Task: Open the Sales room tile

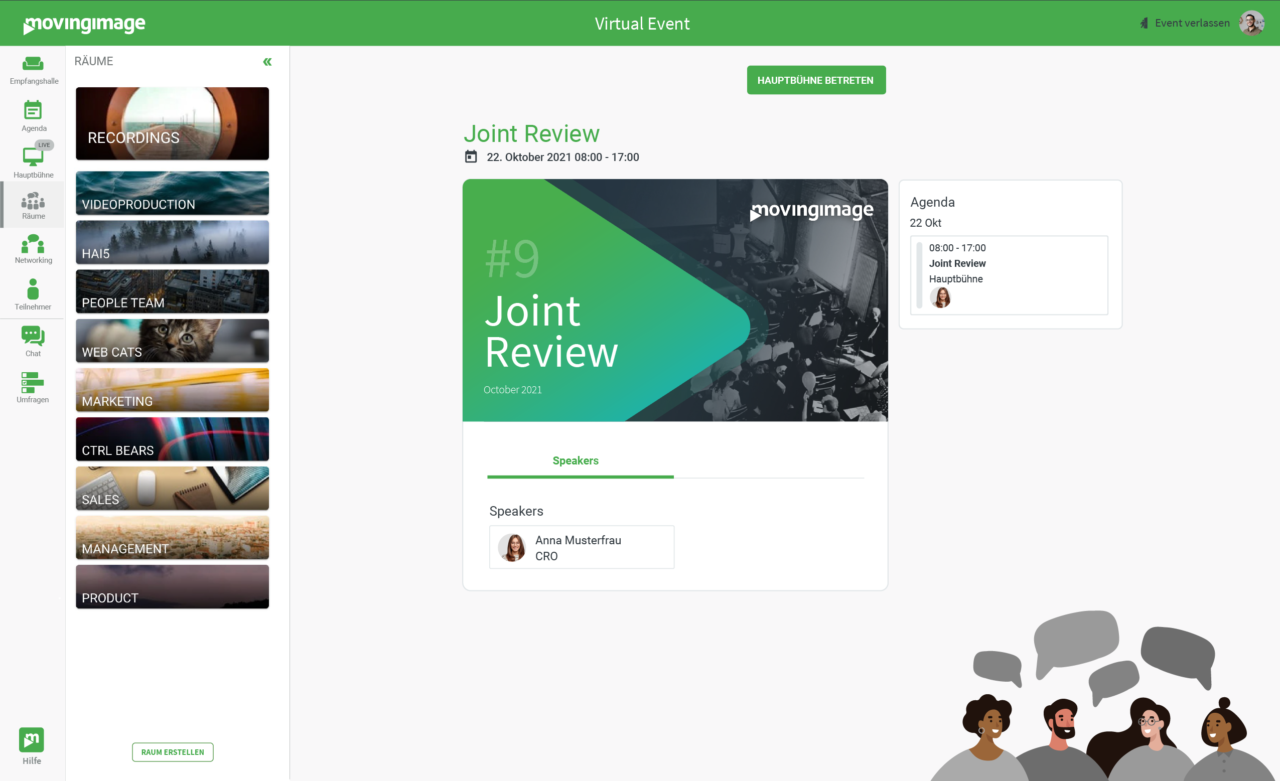Action: (x=172, y=488)
